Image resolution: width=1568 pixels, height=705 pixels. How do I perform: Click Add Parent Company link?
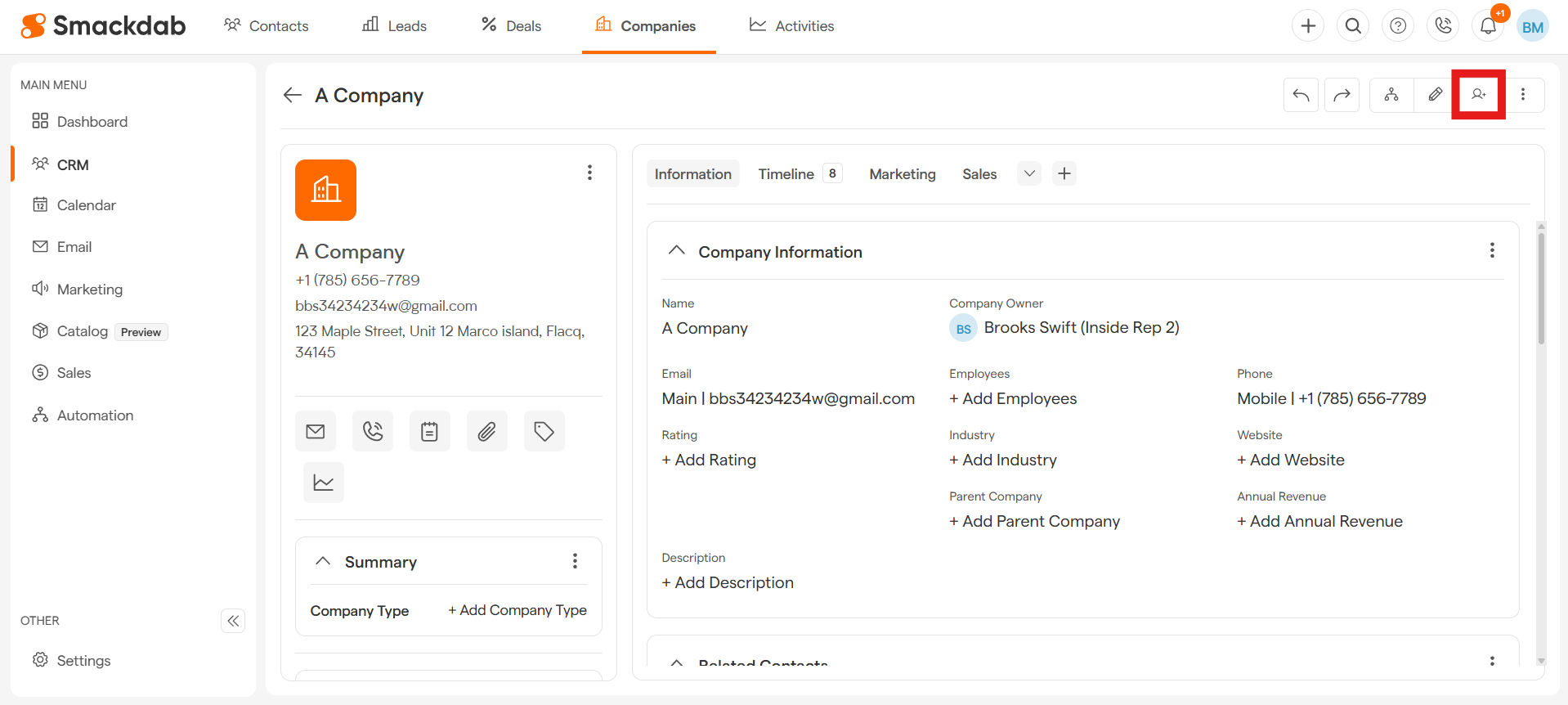pyautogui.click(x=1034, y=521)
